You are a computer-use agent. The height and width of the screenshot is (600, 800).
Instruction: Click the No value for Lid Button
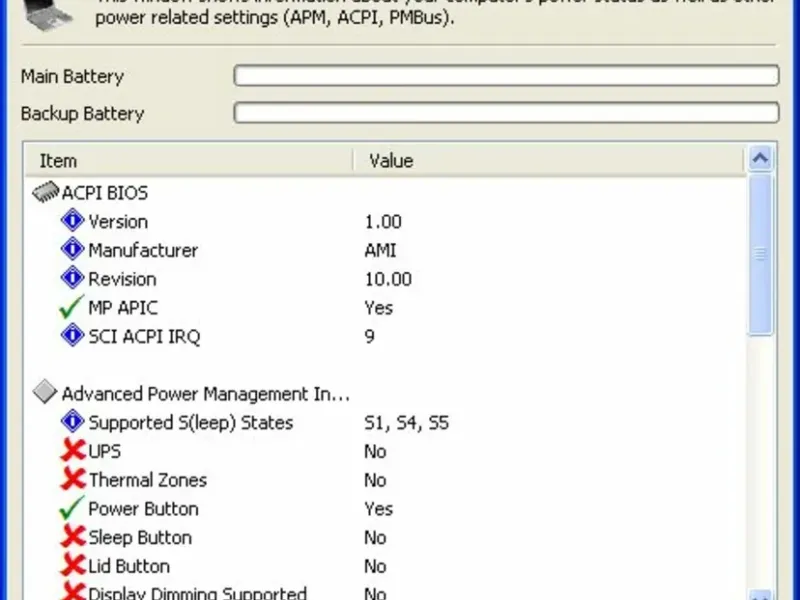click(x=375, y=566)
